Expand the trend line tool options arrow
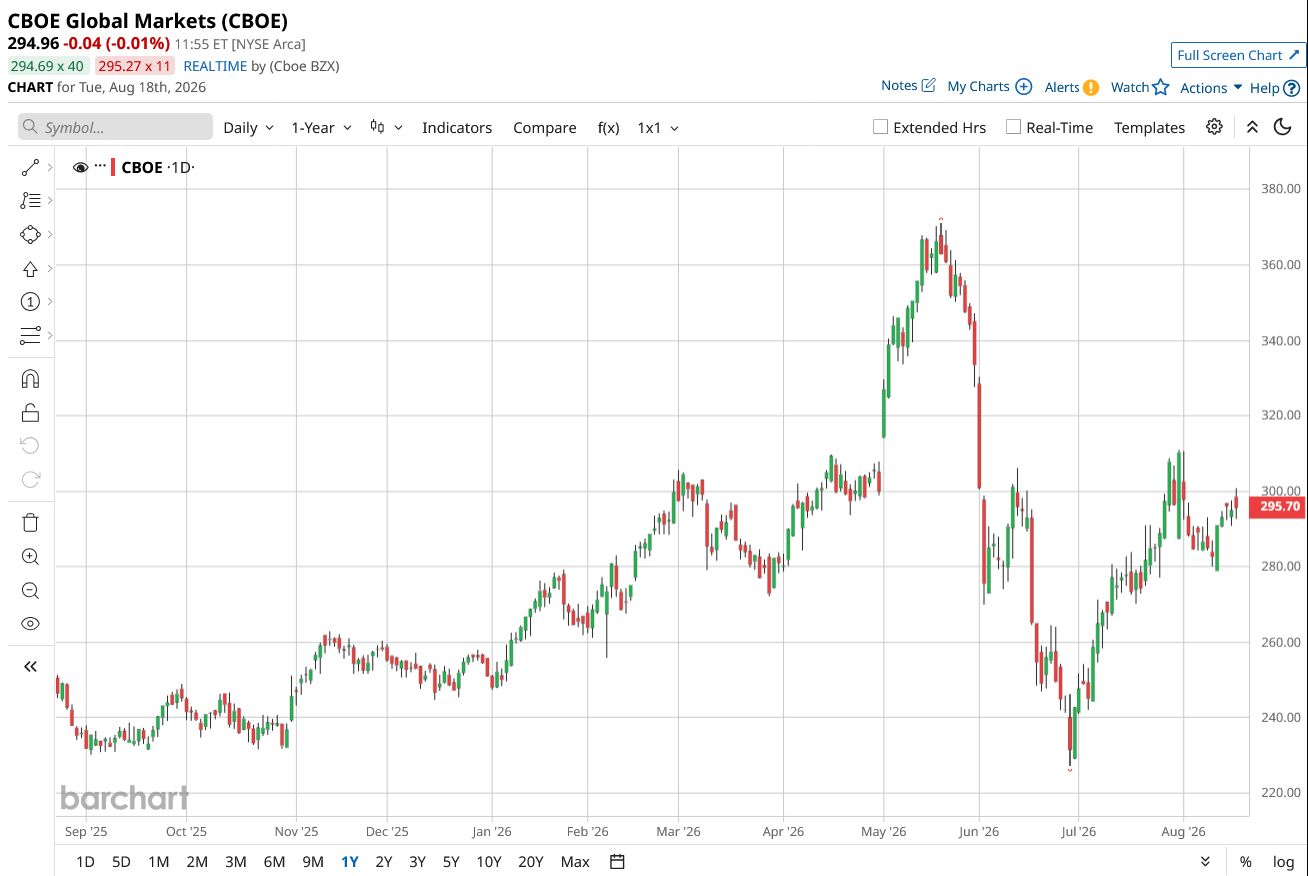Viewport: 1308px width, 876px height. (x=50, y=168)
